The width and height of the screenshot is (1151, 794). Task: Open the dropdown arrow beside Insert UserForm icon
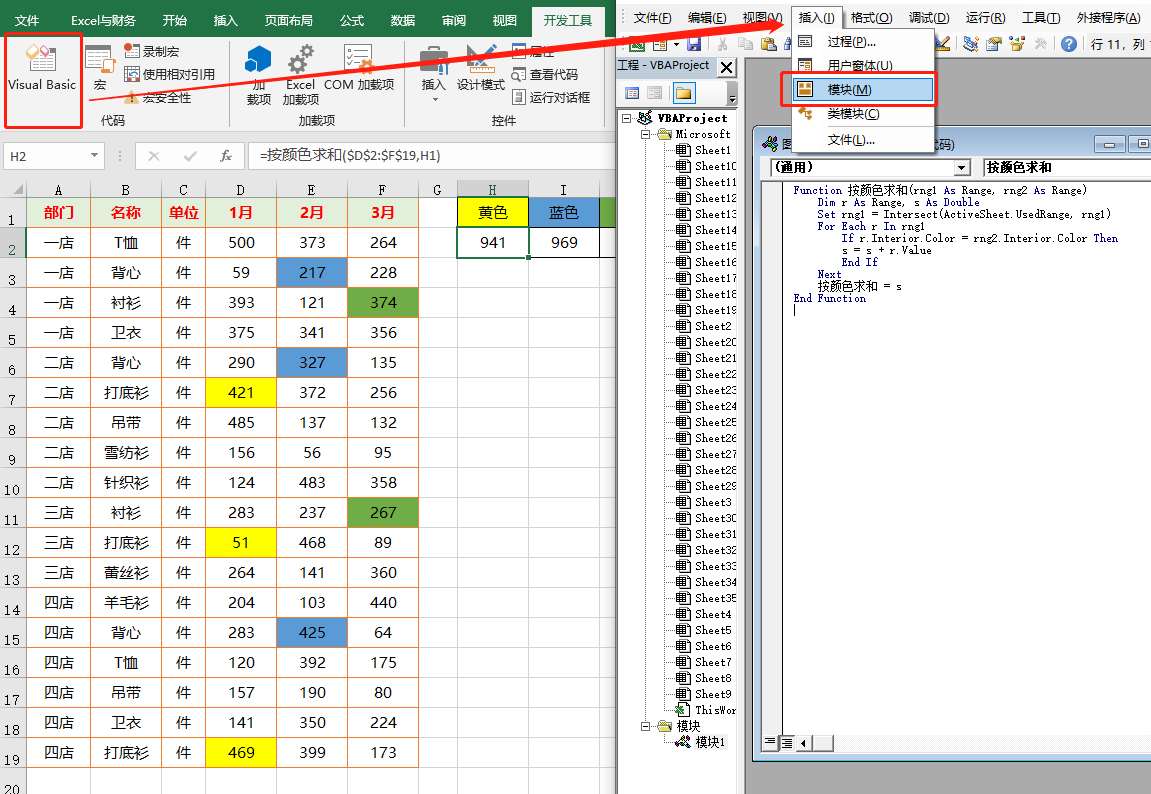coord(675,45)
